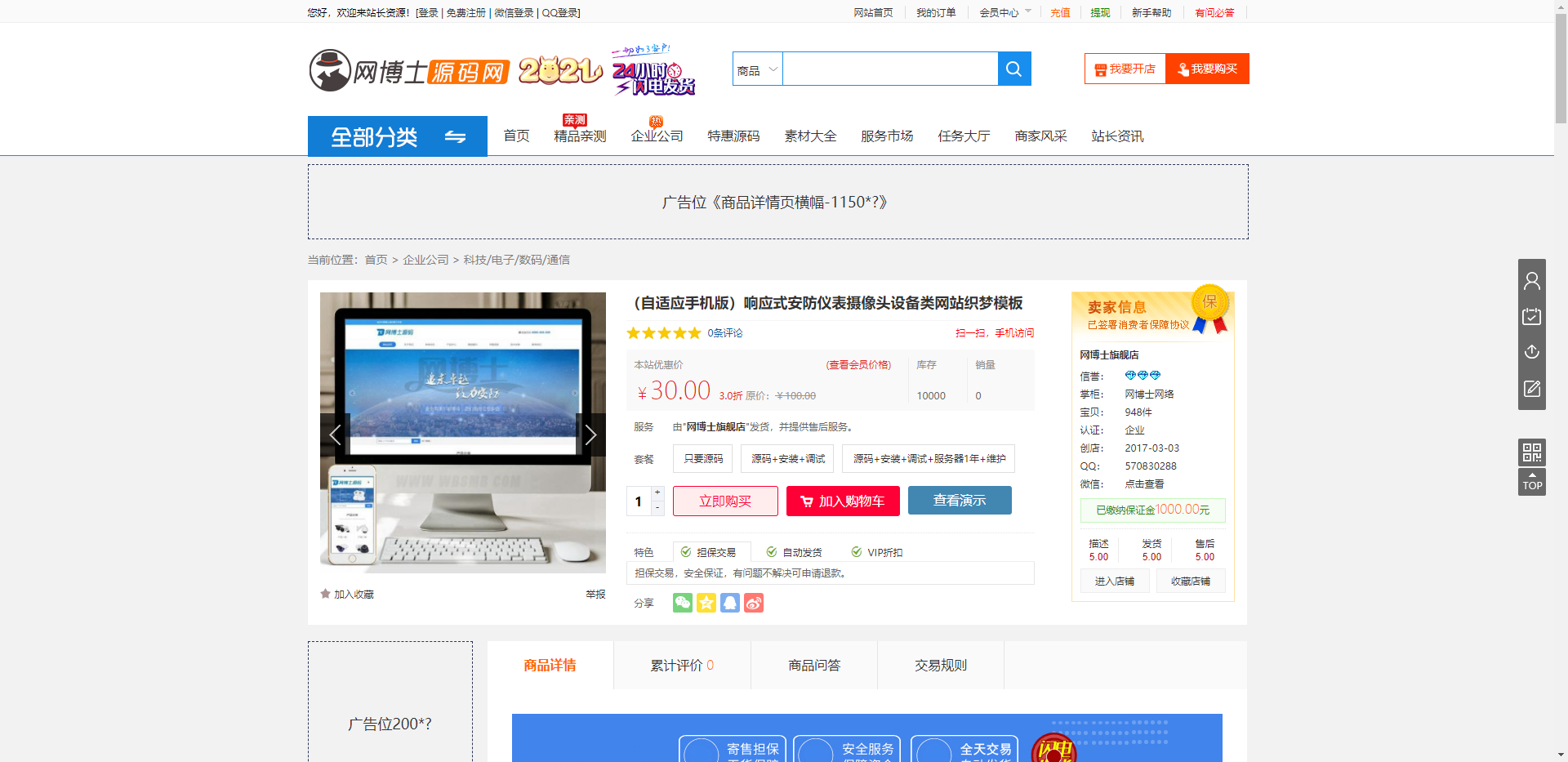This screenshot has width=1568, height=762.
Task: Share to Weibo icon
Action: pyautogui.click(x=754, y=603)
